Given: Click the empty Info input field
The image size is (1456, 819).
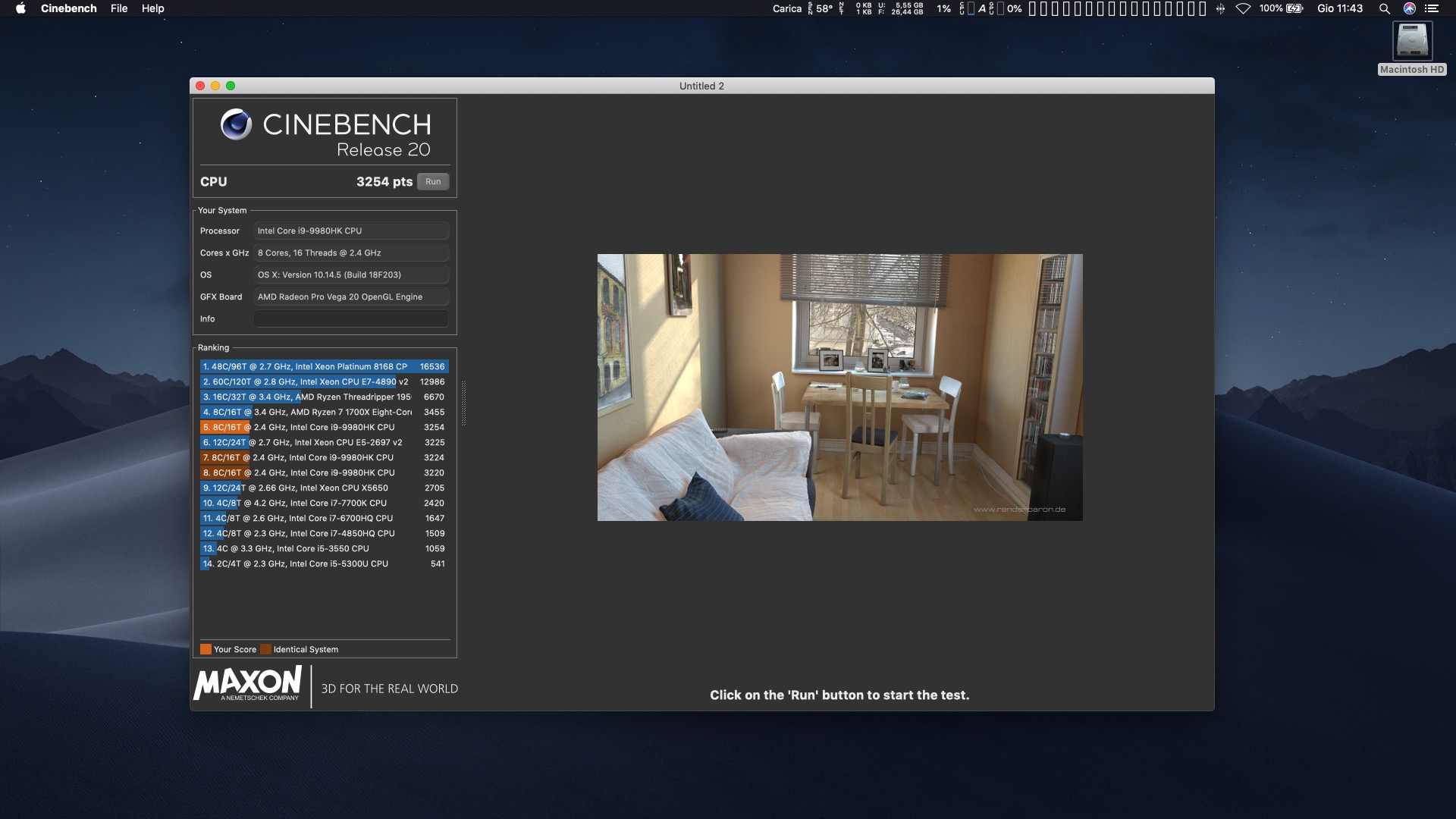Looking at the screenshot, I should pos(351,319).
